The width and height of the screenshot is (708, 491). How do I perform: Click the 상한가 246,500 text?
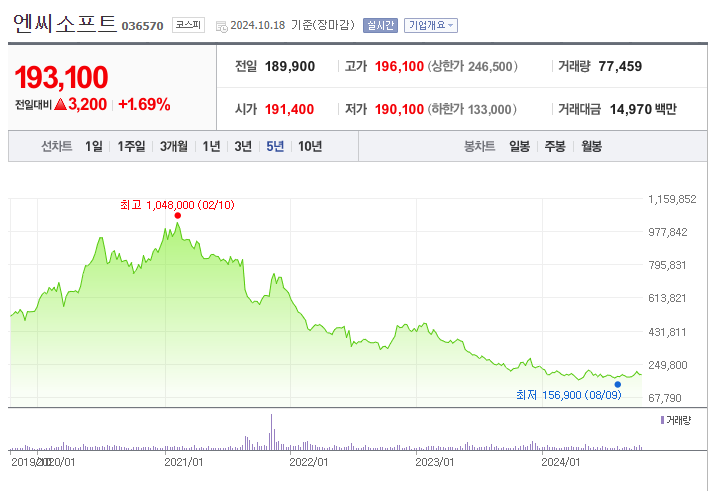point(472,66)
